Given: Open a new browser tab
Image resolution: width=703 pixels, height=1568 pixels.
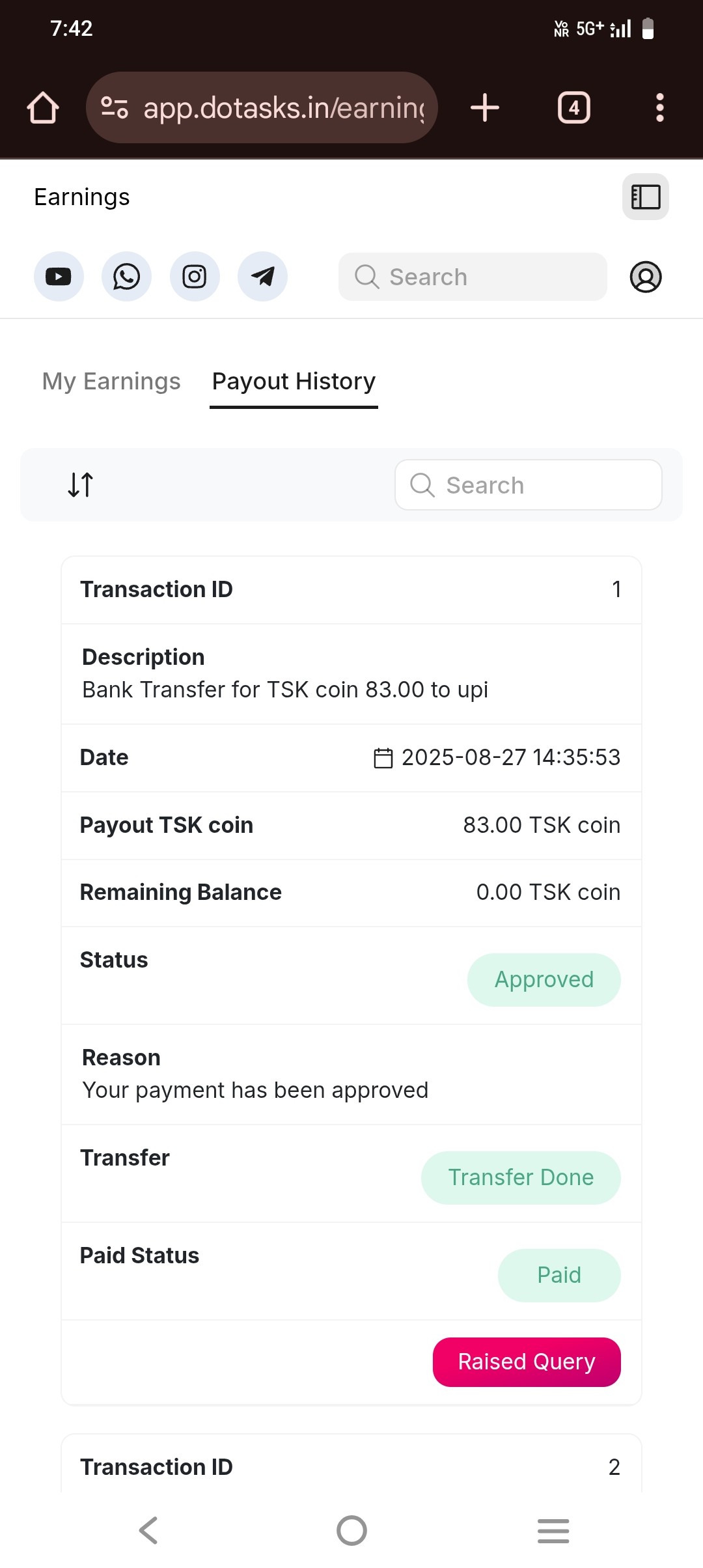Looking at the screenshot, I should 485,107.
